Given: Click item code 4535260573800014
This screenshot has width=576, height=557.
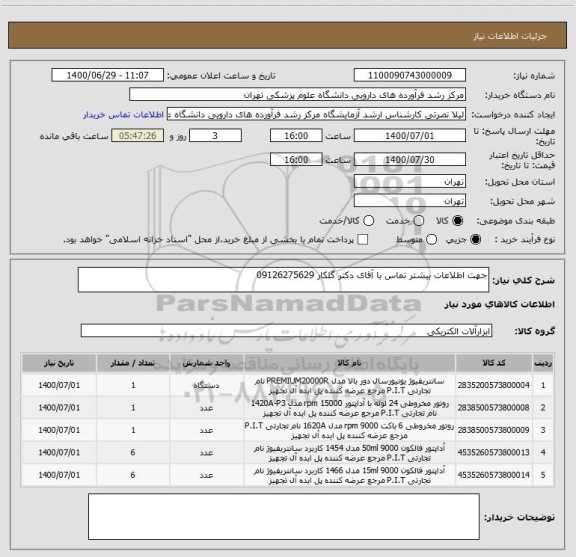Looking at the screenshot, I should (494, 475).
